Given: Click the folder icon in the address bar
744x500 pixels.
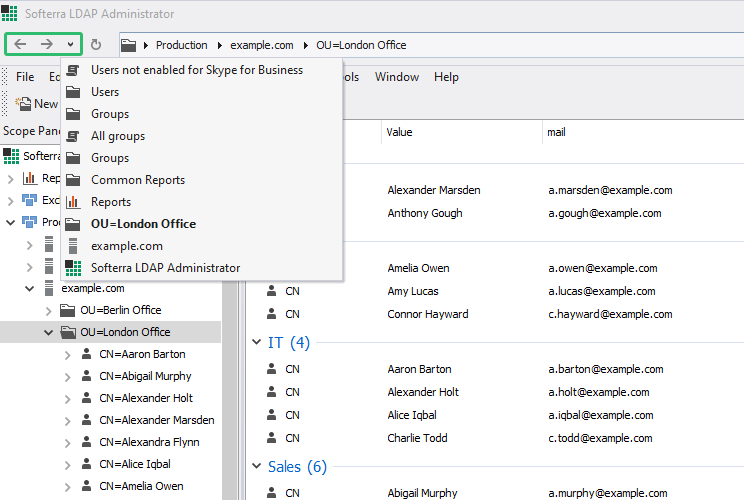Looking at the screenshot, I should [128, 46].
